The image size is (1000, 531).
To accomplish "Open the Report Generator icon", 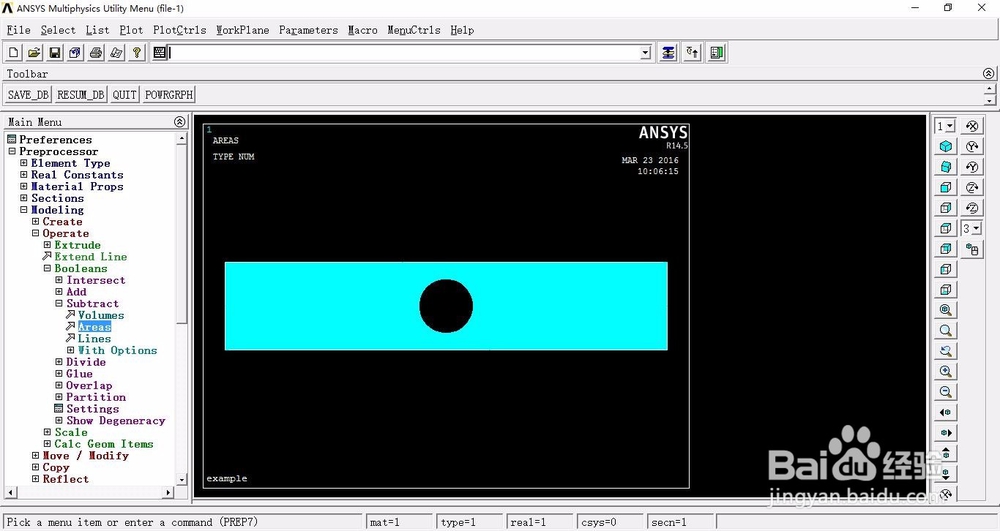I will click(x=116, y=53).
